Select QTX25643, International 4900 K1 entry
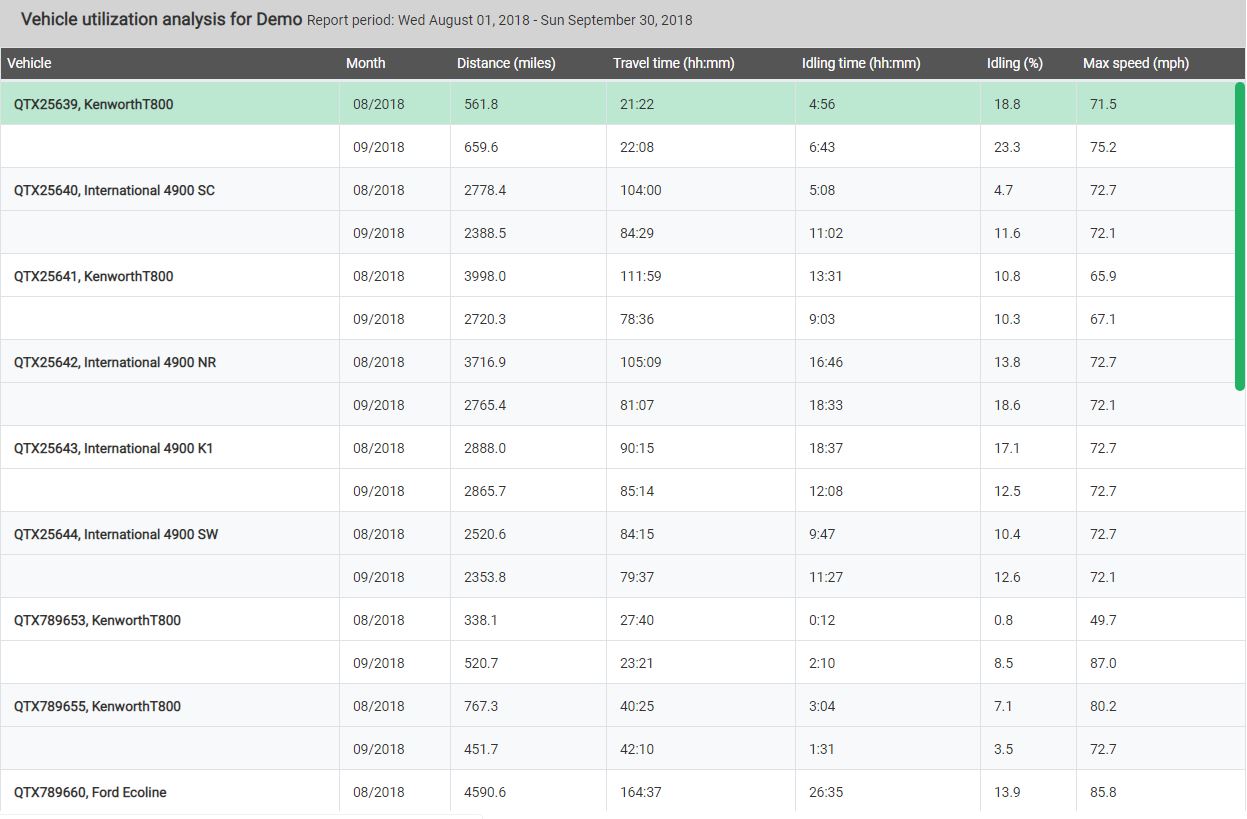This screenshot has height=819, width=1247. pos(113,448)
